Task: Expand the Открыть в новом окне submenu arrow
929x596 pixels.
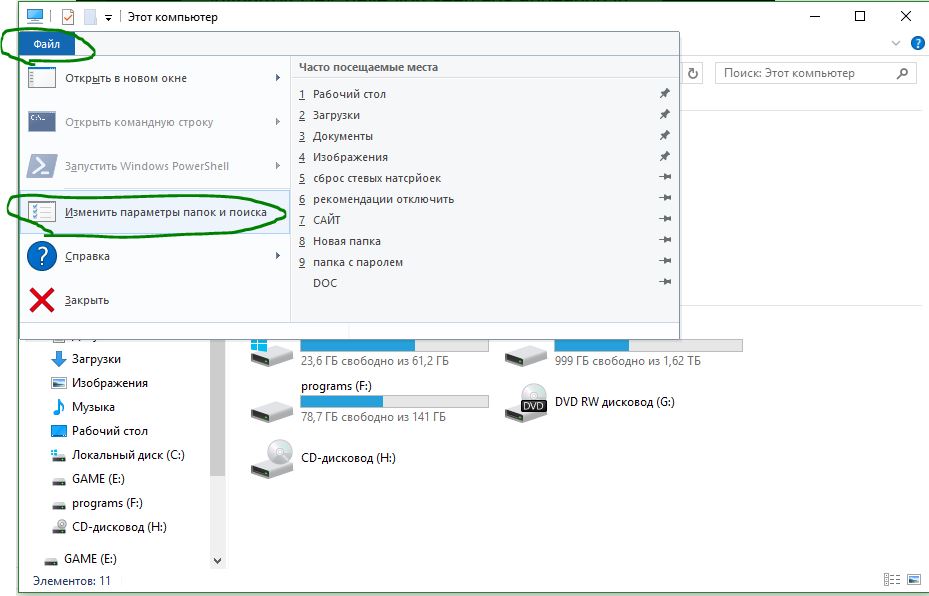Action: coord(278,78)
